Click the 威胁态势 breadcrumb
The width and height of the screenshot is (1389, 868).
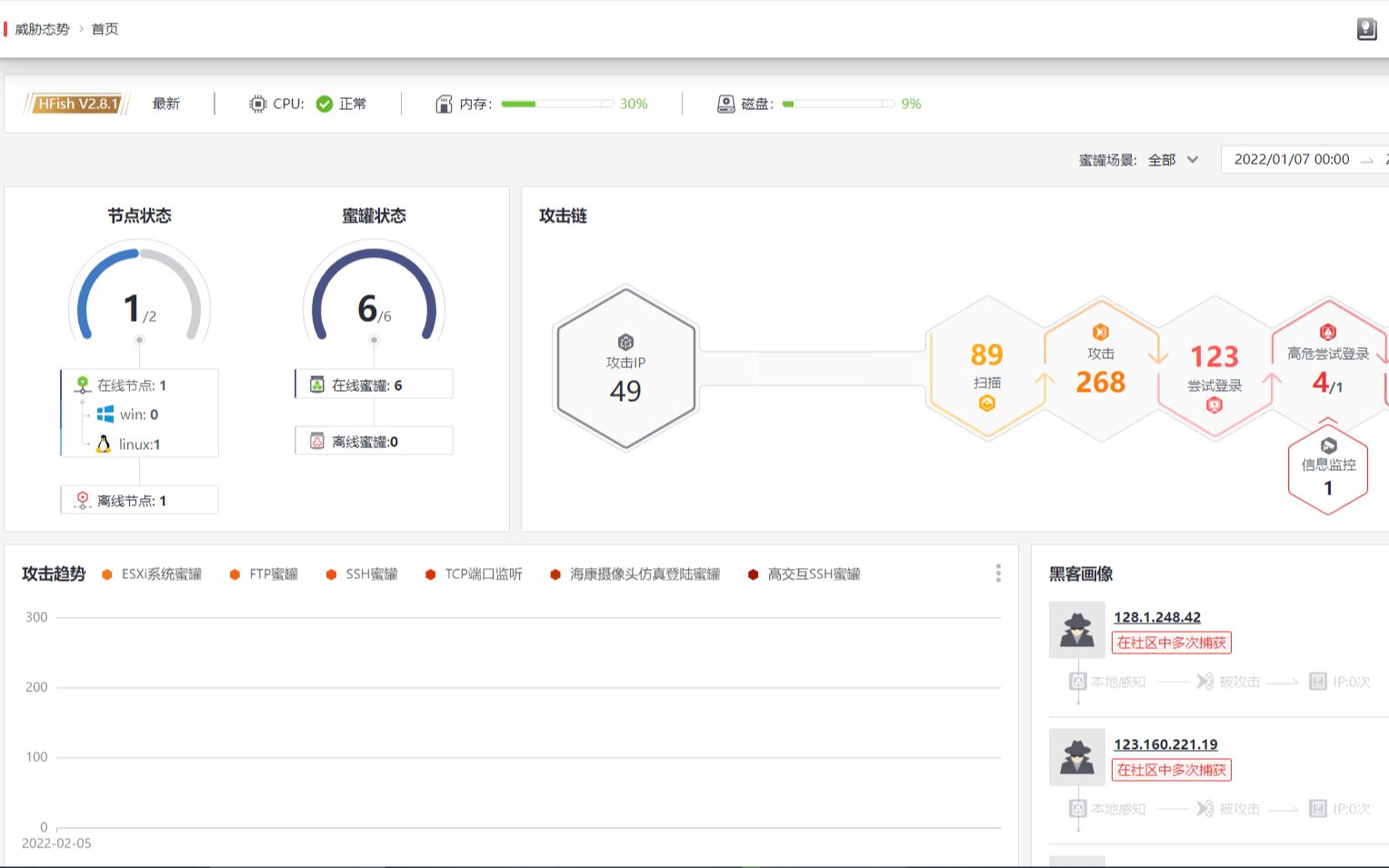[x=42, y=29]
